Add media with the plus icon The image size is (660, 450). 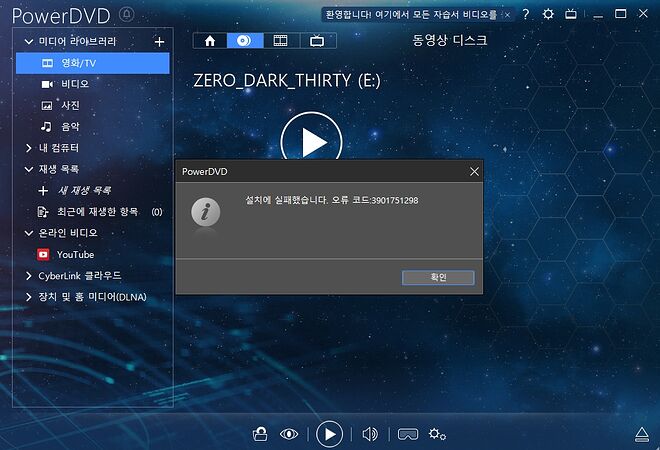click(x=160, y=42)
